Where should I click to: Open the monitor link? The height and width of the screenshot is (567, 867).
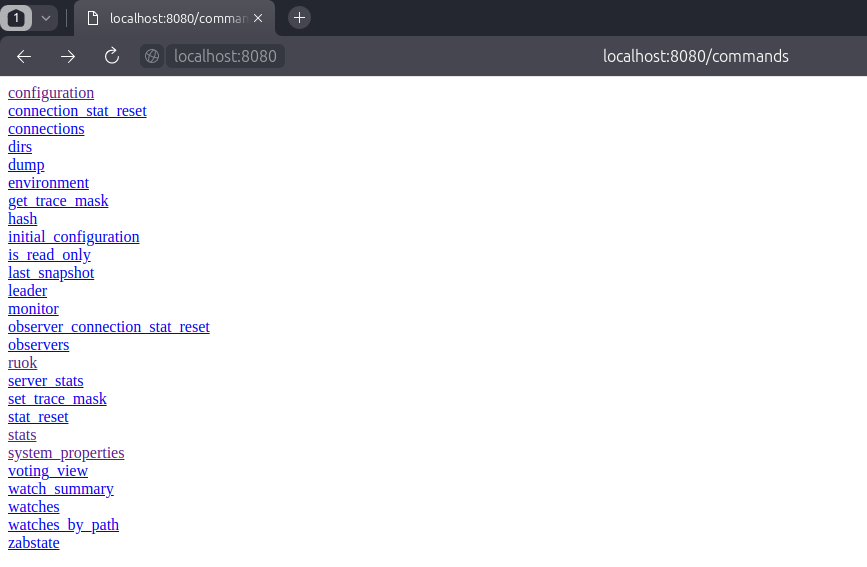pyautogui.click(x=33, y=309)
